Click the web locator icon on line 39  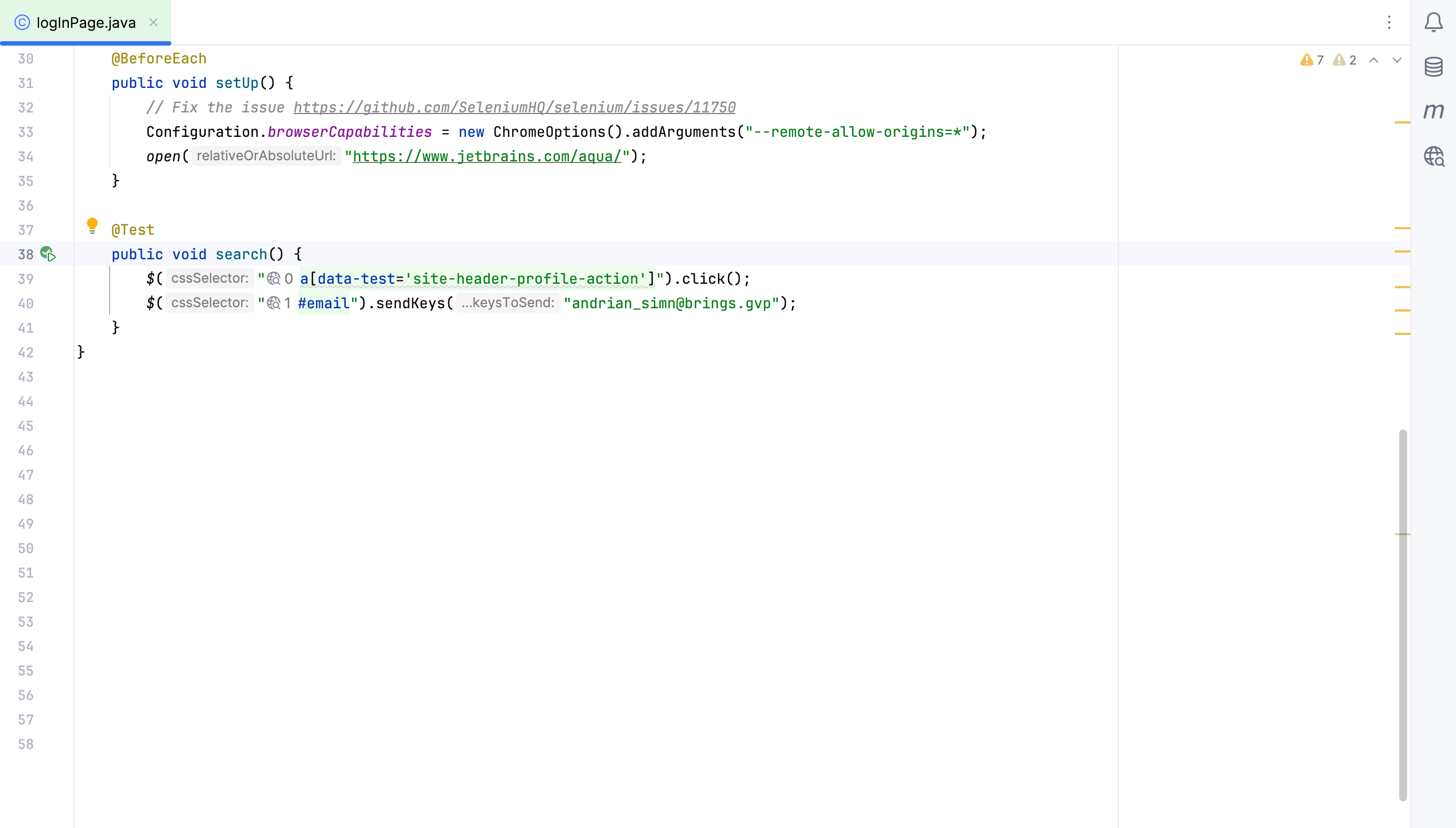pyautogui.click(x=274, y=279)
